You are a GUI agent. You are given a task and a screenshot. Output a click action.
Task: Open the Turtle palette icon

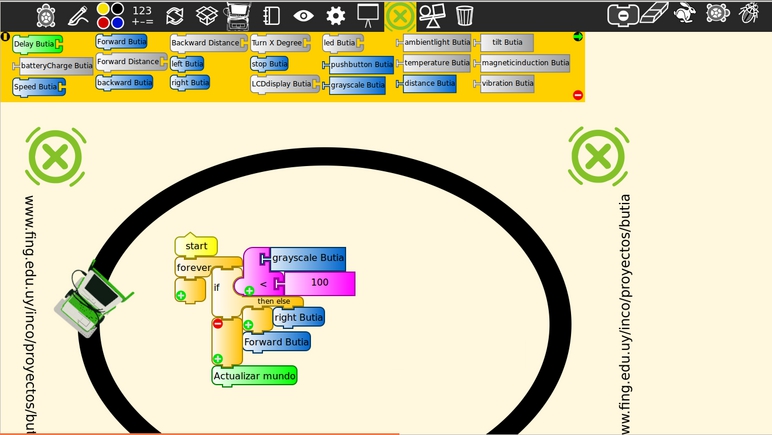coord(46,16)
